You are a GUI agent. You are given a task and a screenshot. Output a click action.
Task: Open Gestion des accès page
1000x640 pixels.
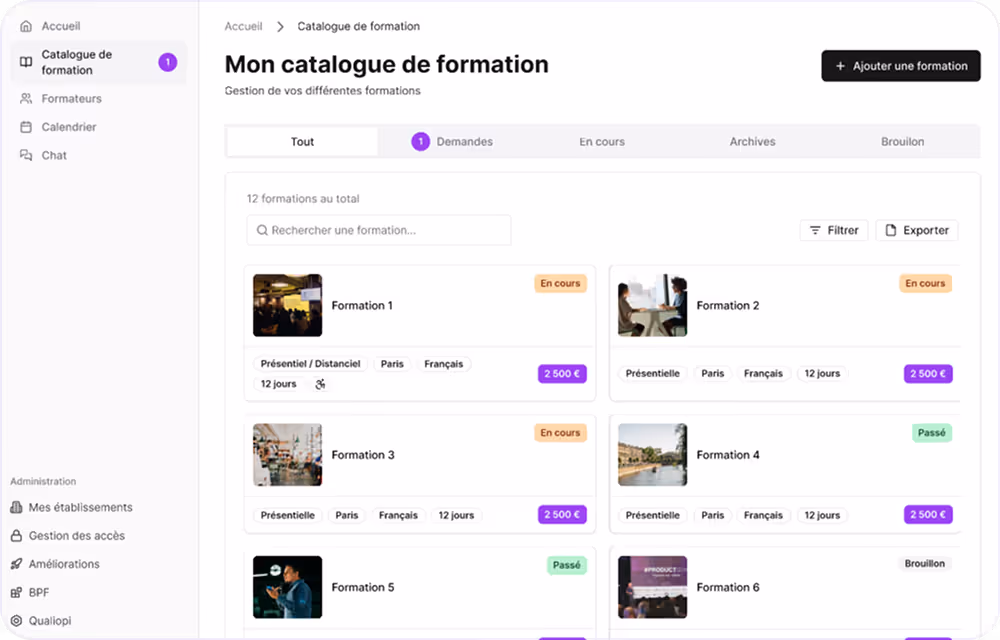(x=68, y=535)
